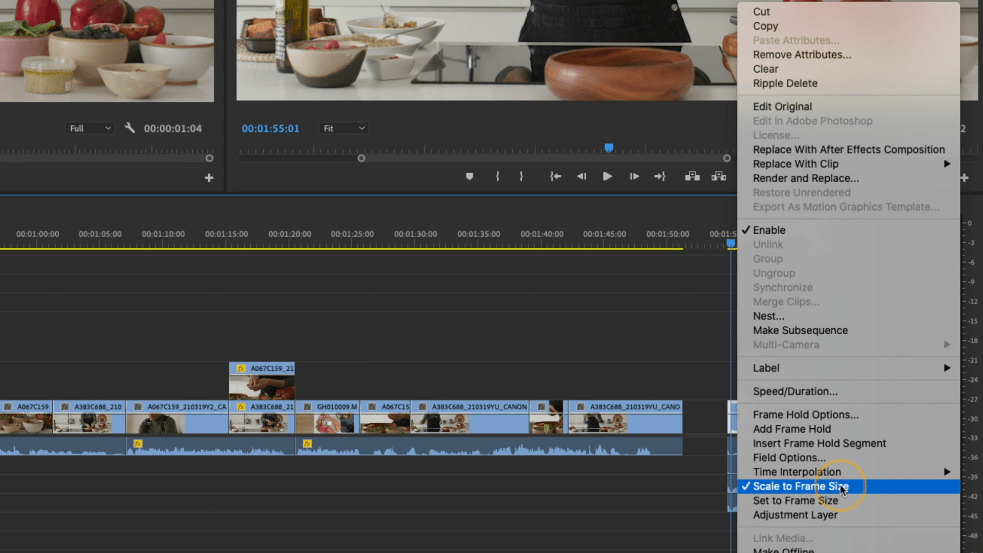Select the A383C688_210319YU_CANON clip
The height and width of the screenshot is (553, 983).
pyautogui.click(x=470, y=417)
